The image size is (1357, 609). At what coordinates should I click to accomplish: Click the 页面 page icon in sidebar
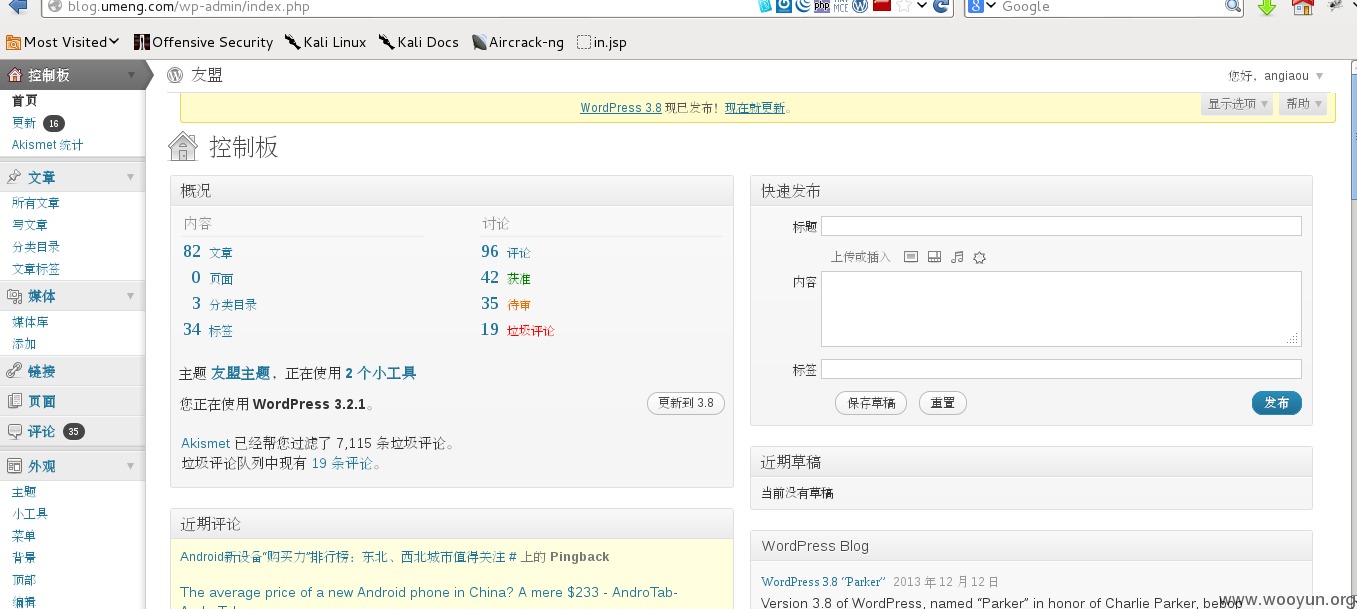tap(14, 401)
